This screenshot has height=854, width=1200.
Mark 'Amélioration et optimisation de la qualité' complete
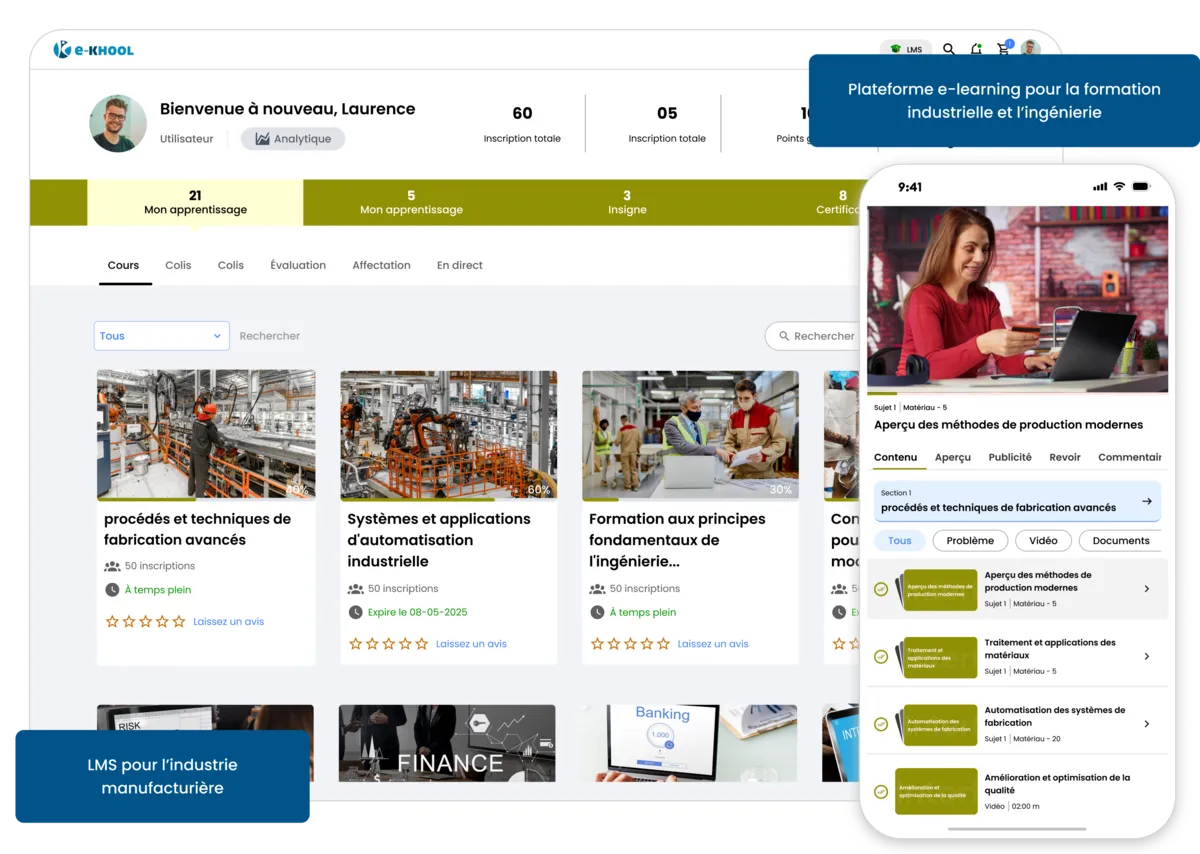point(880,791)
